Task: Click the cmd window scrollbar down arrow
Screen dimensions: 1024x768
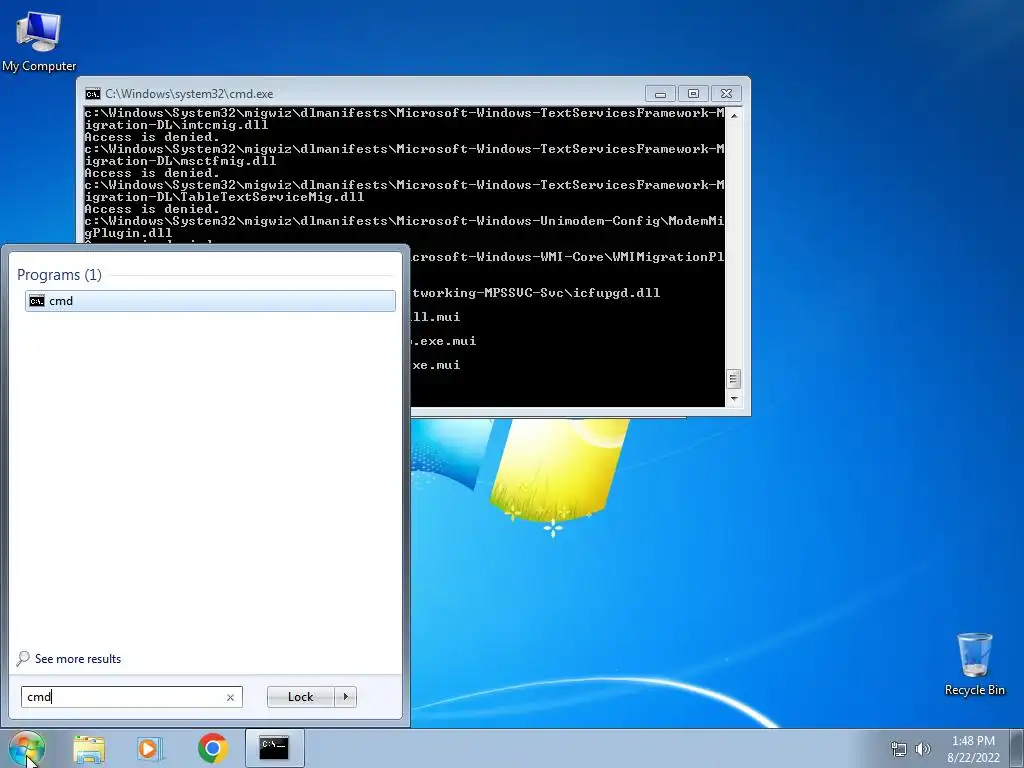Action: click(x=734, y=398)
